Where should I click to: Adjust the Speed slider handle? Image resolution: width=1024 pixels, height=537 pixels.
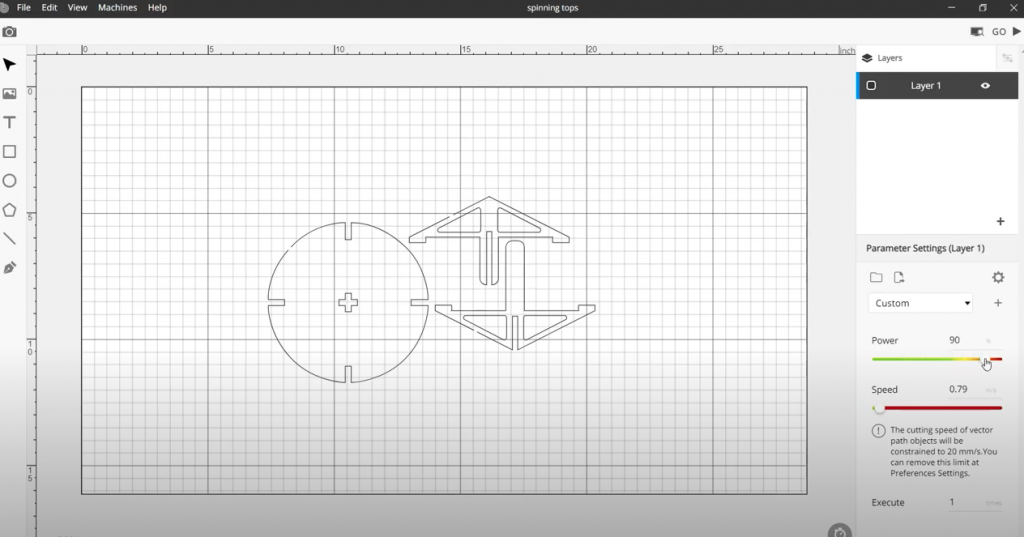pos(879,408)
